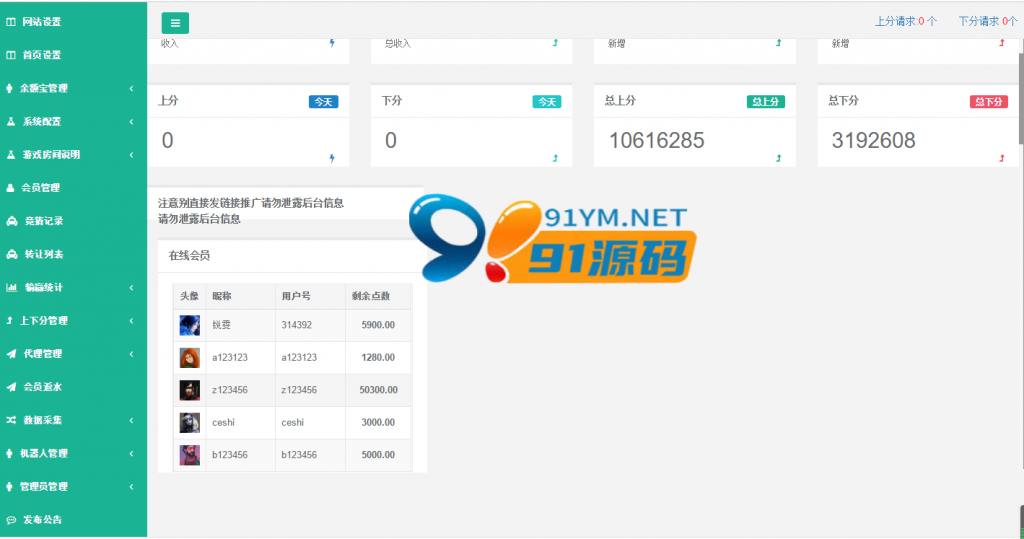This screenshot has width=1024, height=539.
Task: Click the balance 3000.00
Action: click(378, 423)
